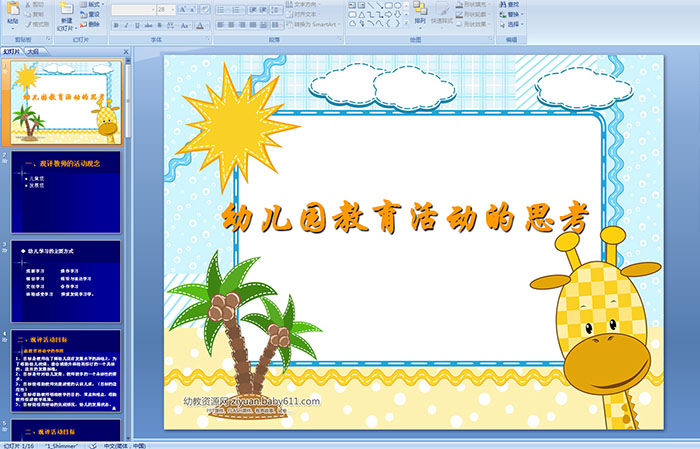The height and width of the screenshot is (449, 700).
Task: Select the Right Arrow shape in gallery
Action: pos(388,15)
